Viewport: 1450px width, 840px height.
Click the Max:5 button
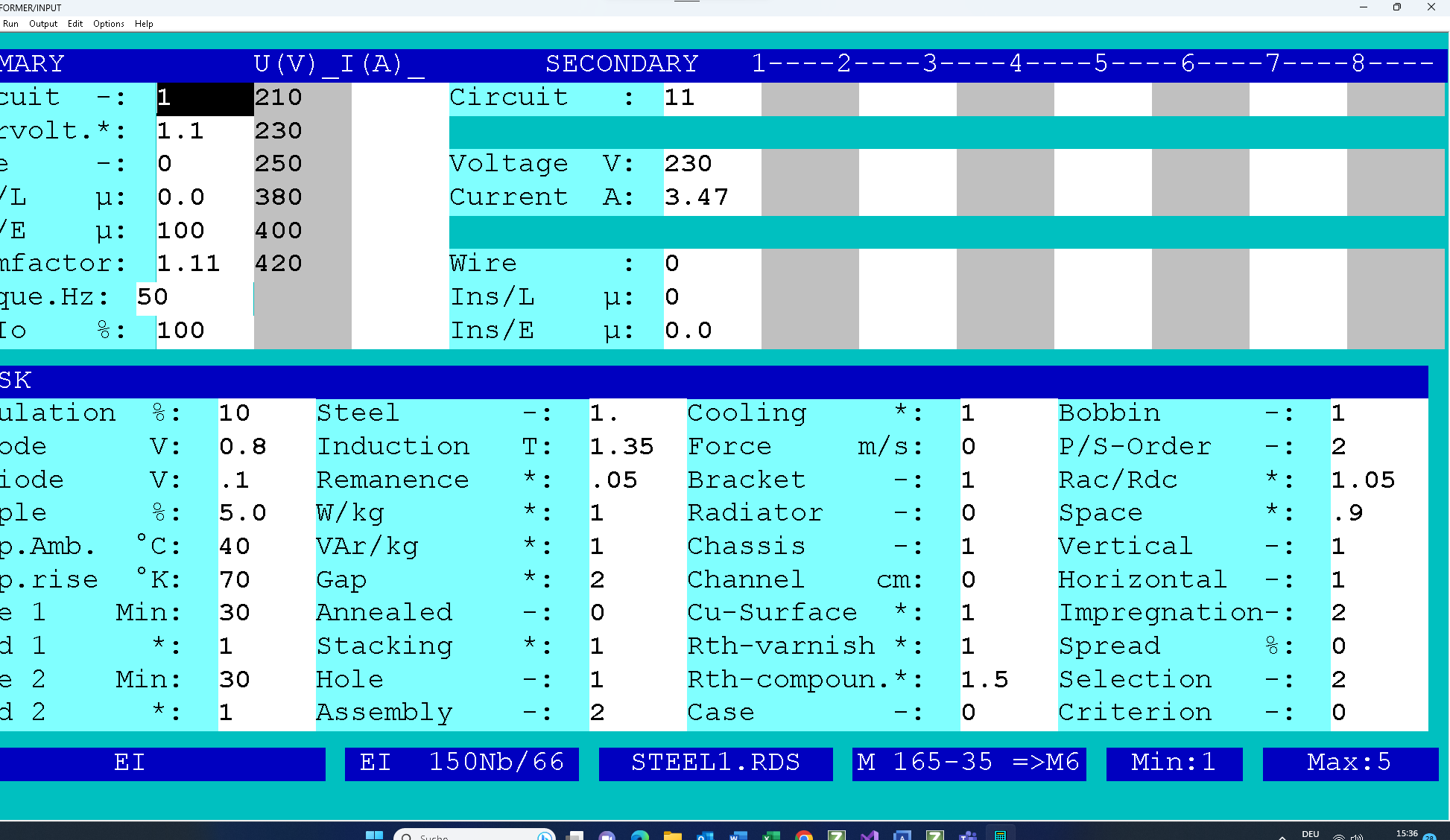point(1350,763)
